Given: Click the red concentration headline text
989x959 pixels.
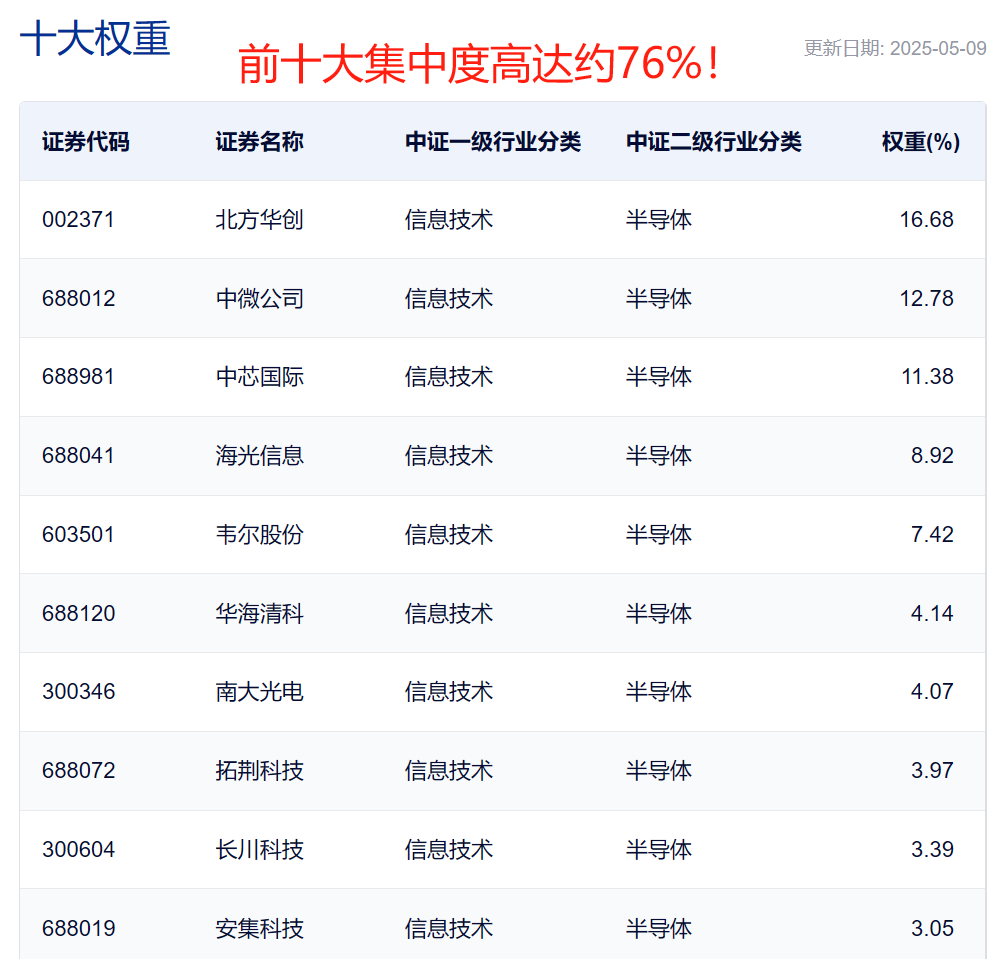Looking at the screenshot, I should click(478, 58).
